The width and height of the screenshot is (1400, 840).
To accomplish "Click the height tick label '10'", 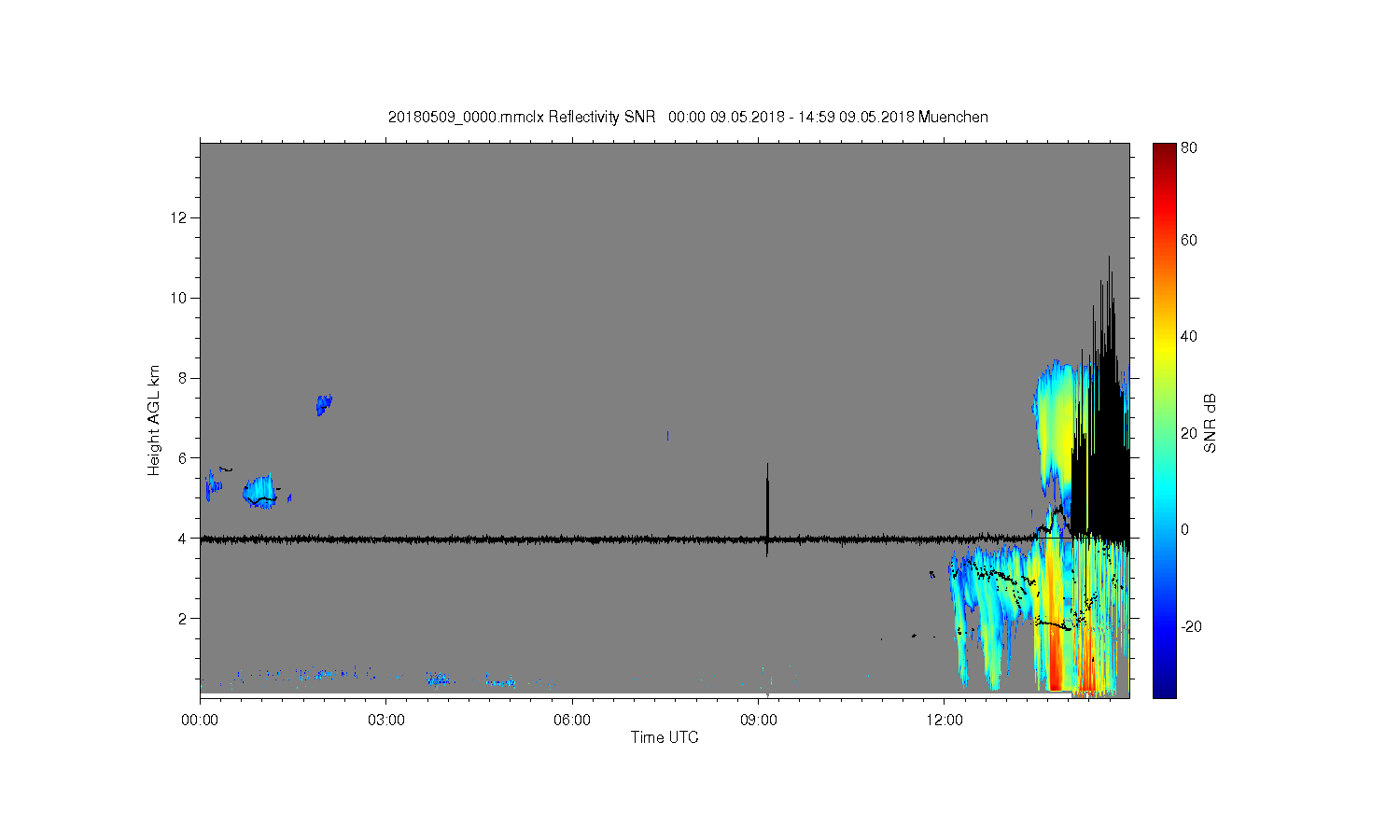I will [x=180, y=298].
